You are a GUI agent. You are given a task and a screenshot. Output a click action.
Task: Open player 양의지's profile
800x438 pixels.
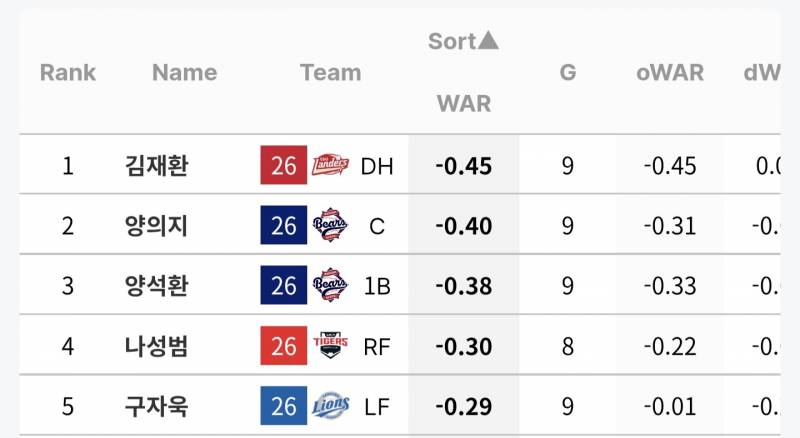click(157, 226)
